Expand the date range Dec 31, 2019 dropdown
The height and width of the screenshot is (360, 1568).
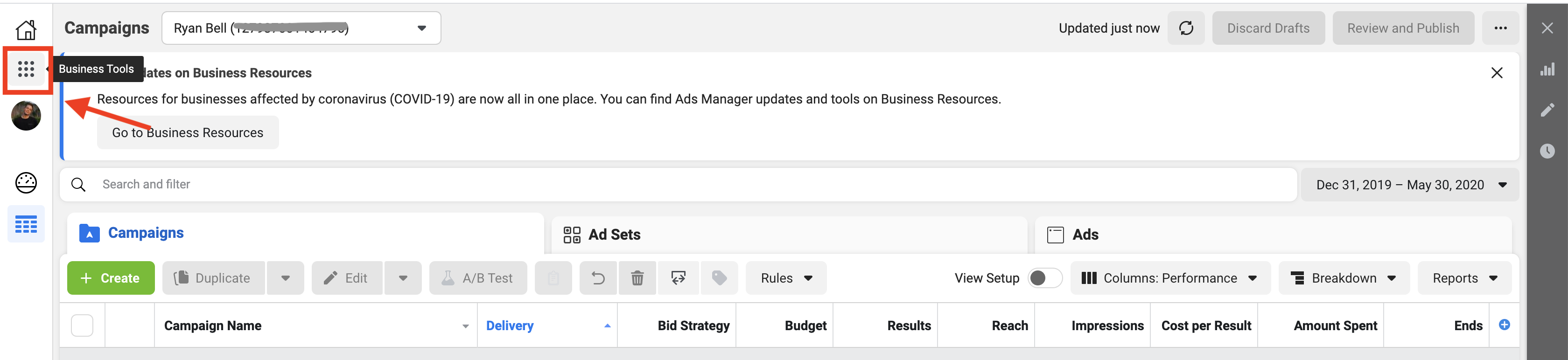[1410, 185]
